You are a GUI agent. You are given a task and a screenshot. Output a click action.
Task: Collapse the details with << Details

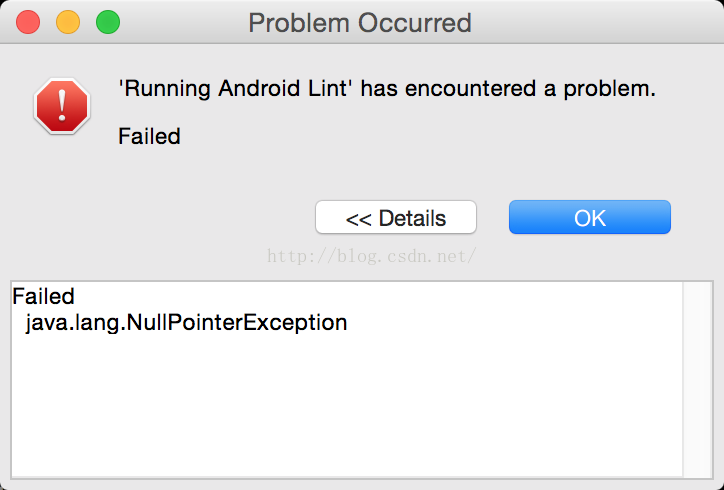[396, 217]
